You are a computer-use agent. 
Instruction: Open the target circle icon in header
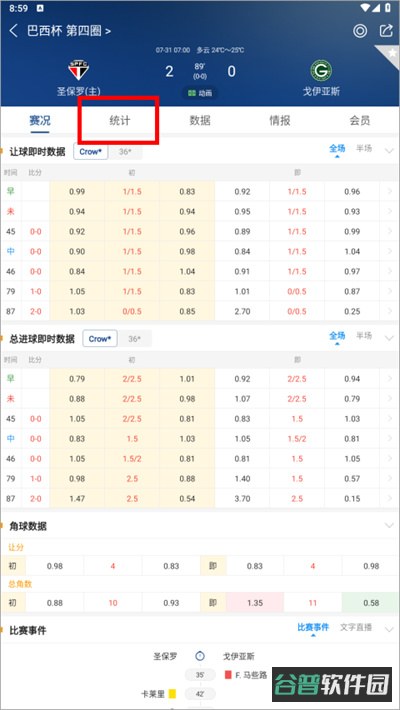point(360,31)
